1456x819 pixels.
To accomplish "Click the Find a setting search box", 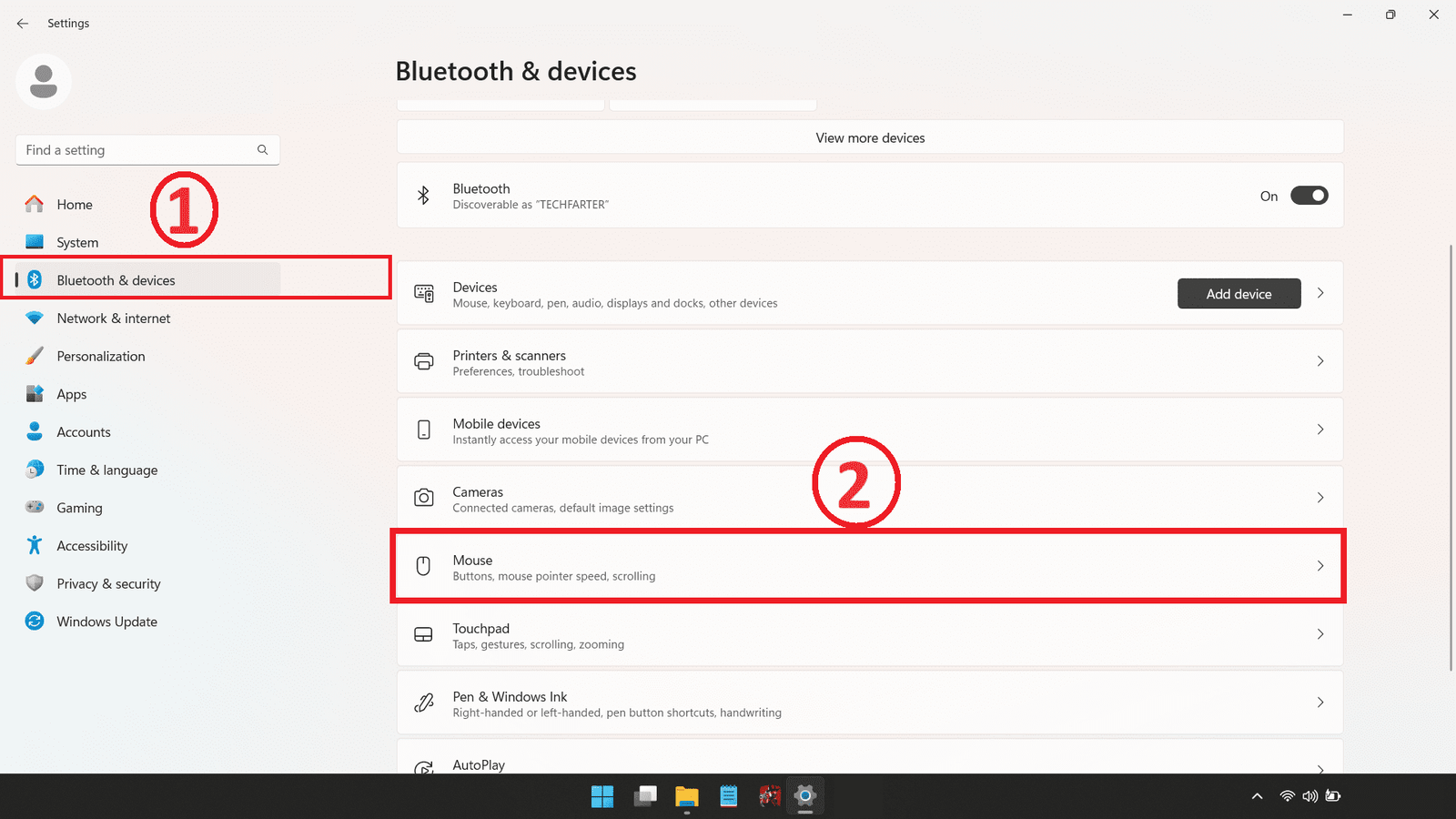I will [136, 150].
